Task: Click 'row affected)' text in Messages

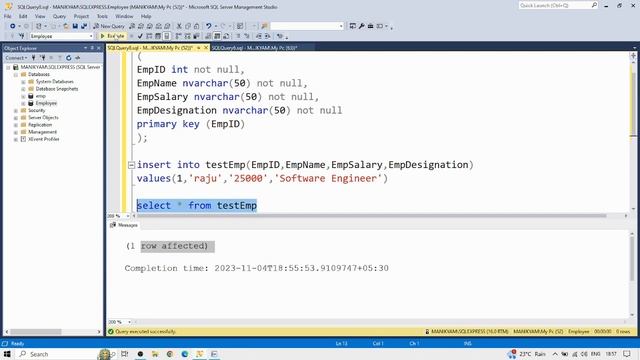Action: tap(174, 246)
